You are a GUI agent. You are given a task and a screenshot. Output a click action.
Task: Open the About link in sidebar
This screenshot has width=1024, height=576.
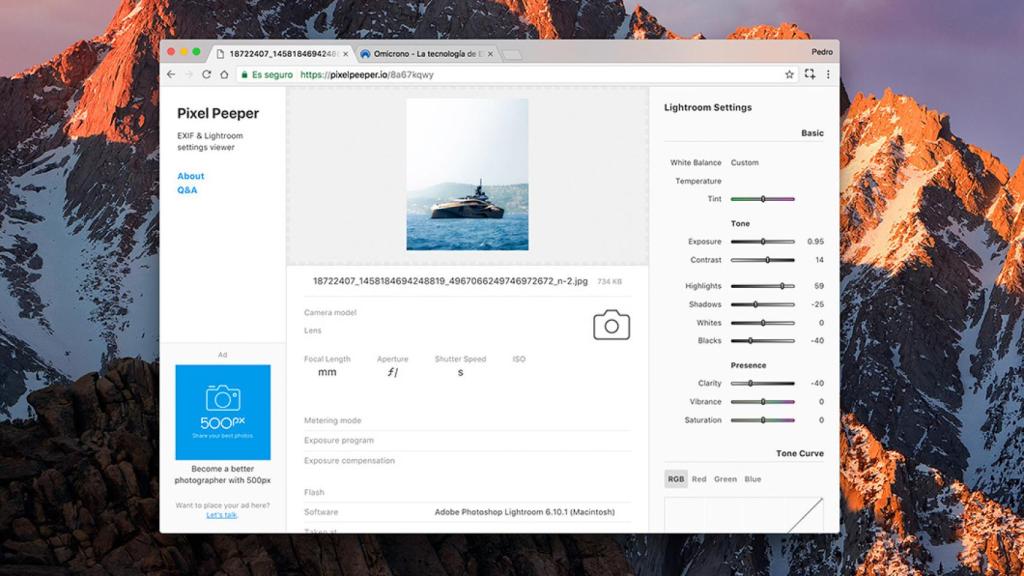[190, 176]
